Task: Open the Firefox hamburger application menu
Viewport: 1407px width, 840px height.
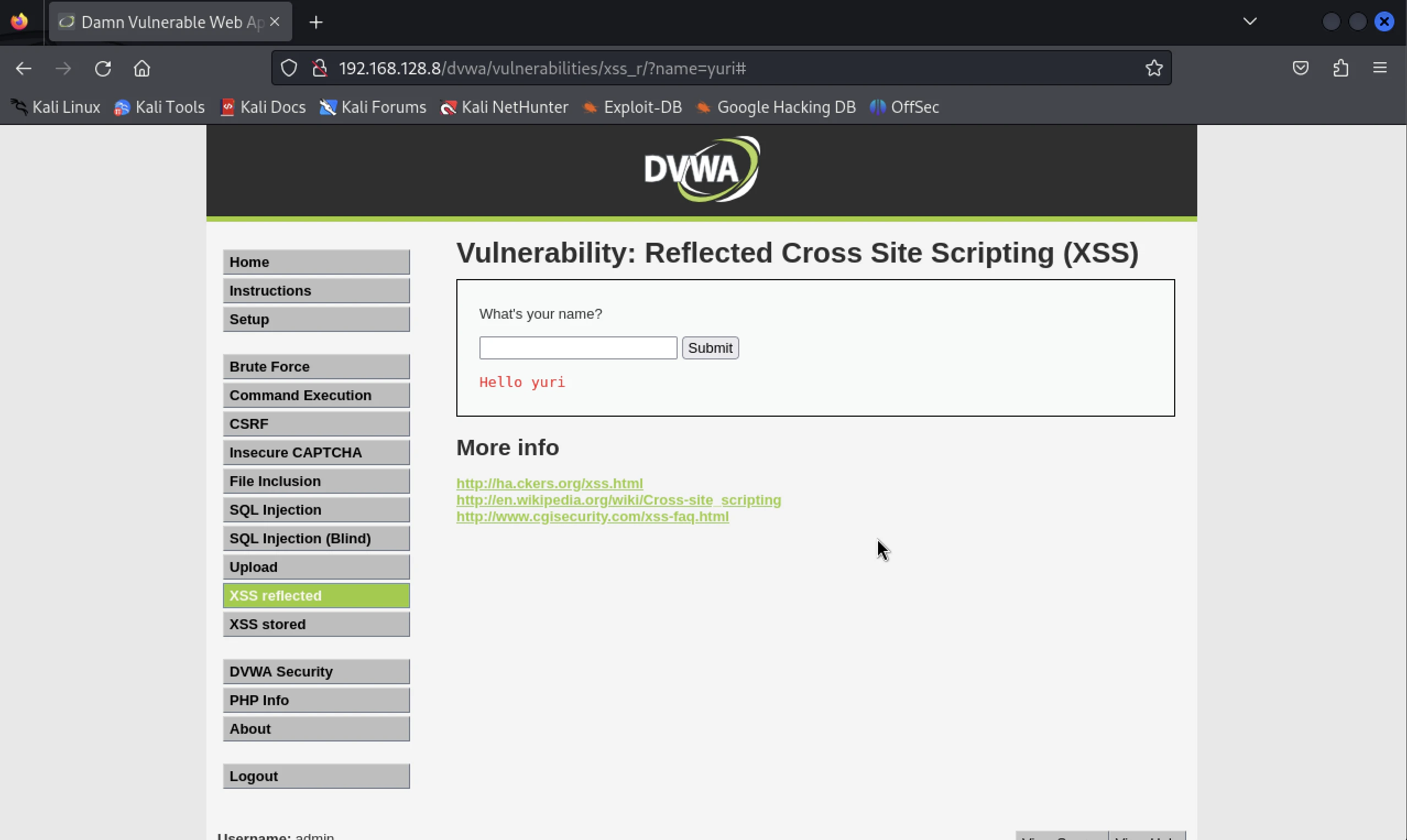Action: pyautogui.click(x=1380, y=68)
